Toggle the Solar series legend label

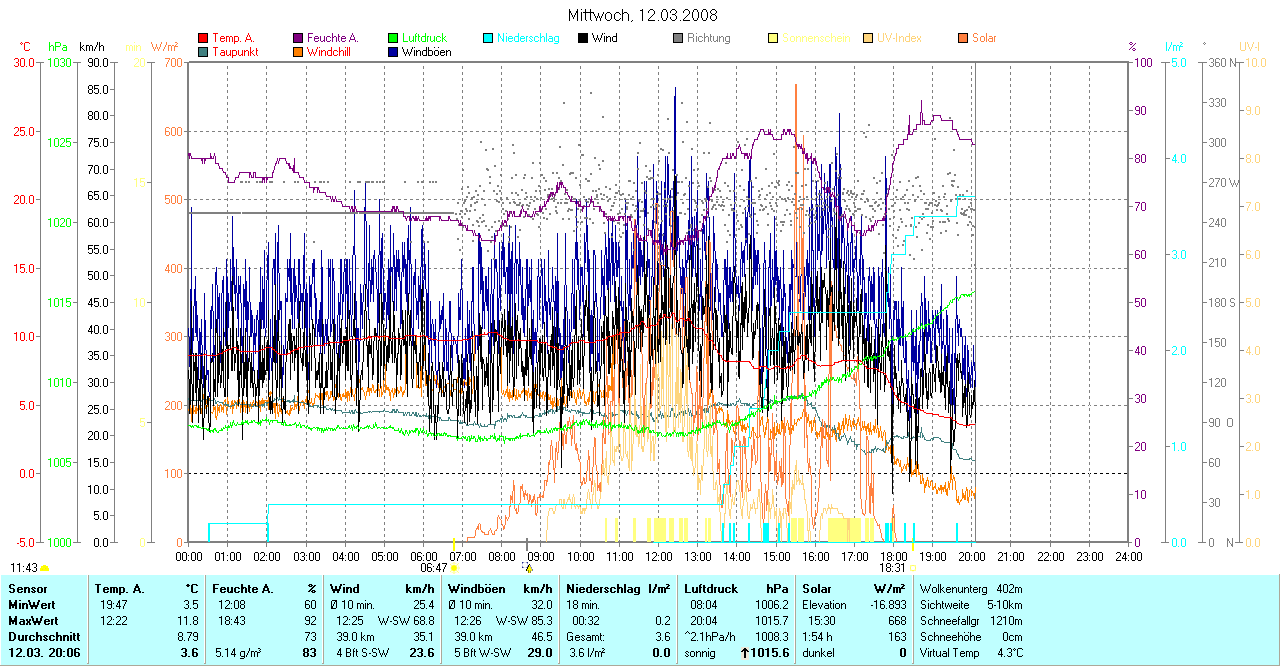984,38
